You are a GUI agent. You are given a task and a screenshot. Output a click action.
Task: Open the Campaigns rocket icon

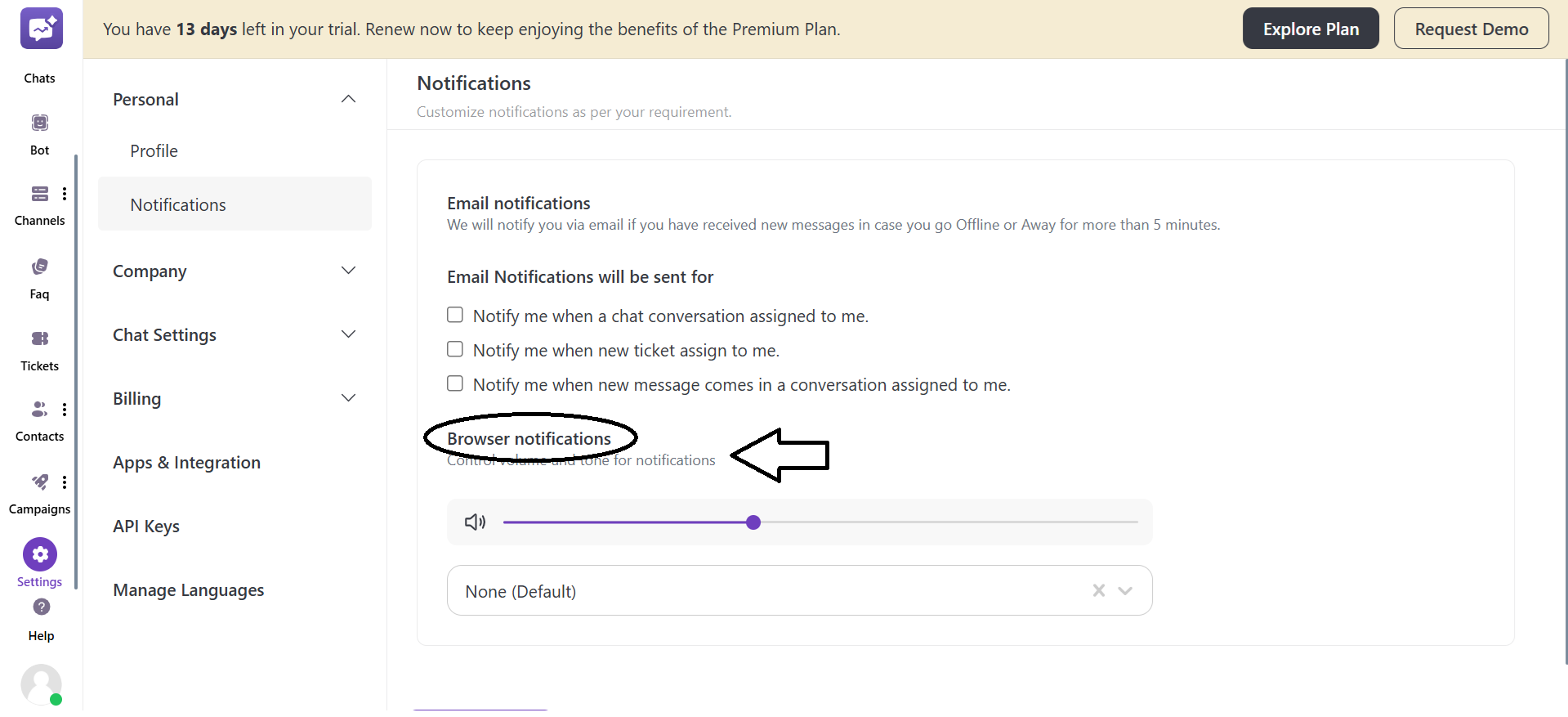pyautogui.click(x=39, y=482)
